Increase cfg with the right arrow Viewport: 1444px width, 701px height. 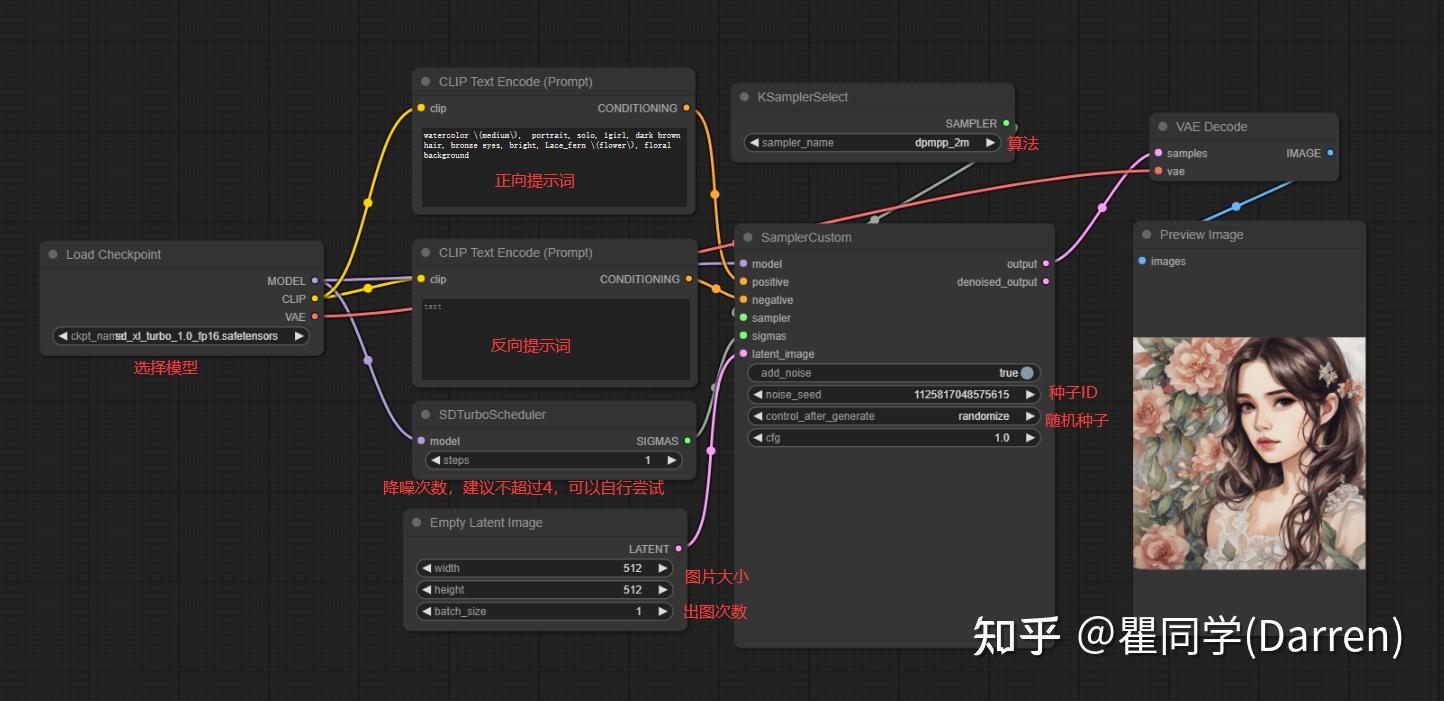tap(1030, 438)
